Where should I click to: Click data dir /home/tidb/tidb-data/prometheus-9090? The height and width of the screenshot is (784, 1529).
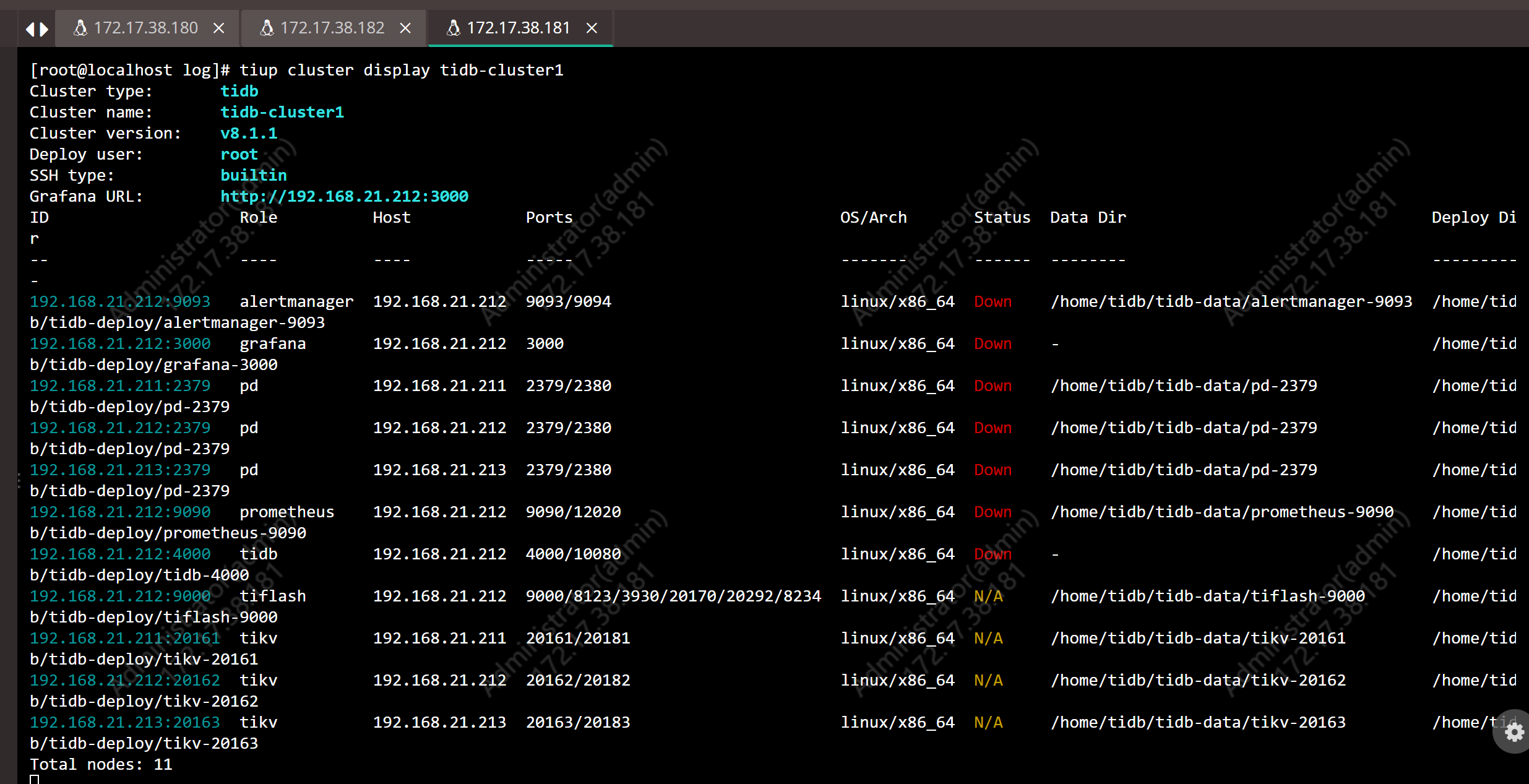pos(1222,512)
